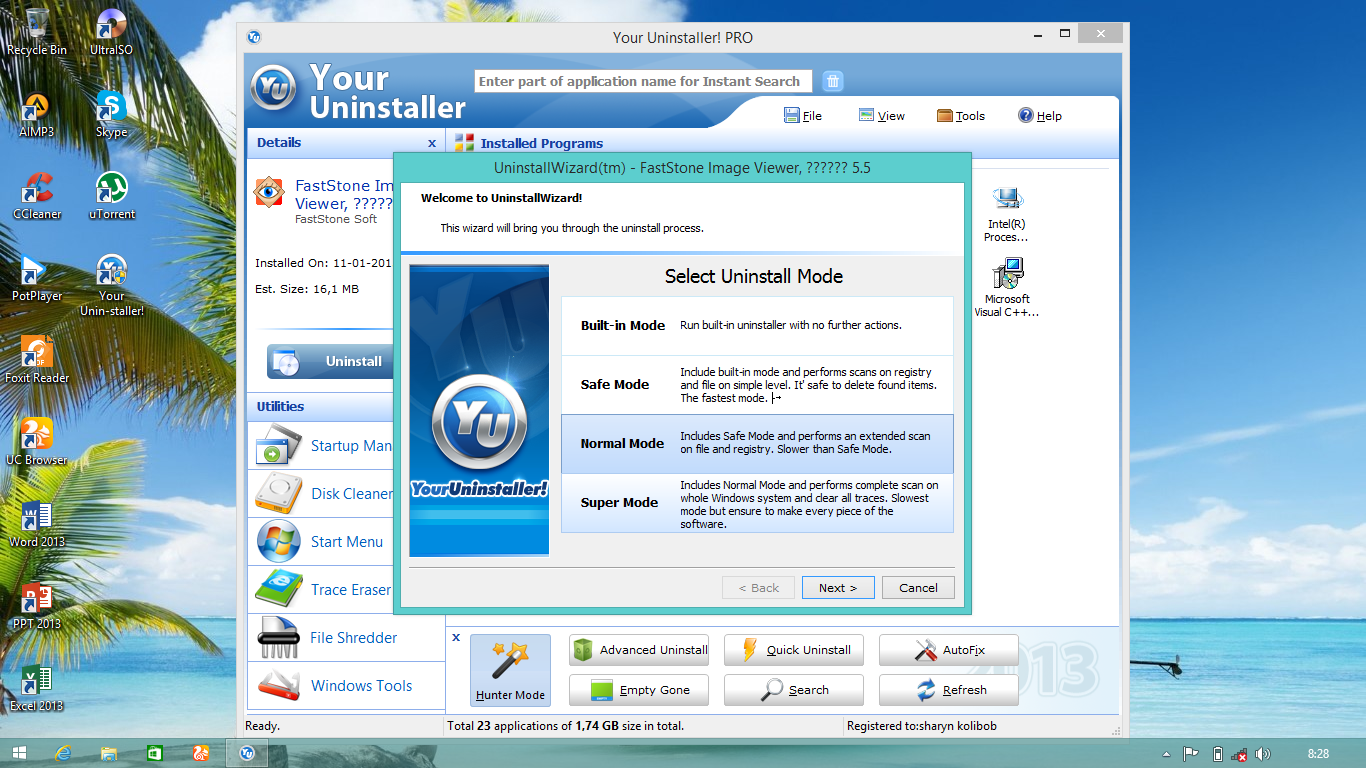Image resolution: width=1366 pixels, height=768 pixels.
Task: Select Intel(R) Processor program icon
Action: pyautogui.click(x=1006, y=214)
